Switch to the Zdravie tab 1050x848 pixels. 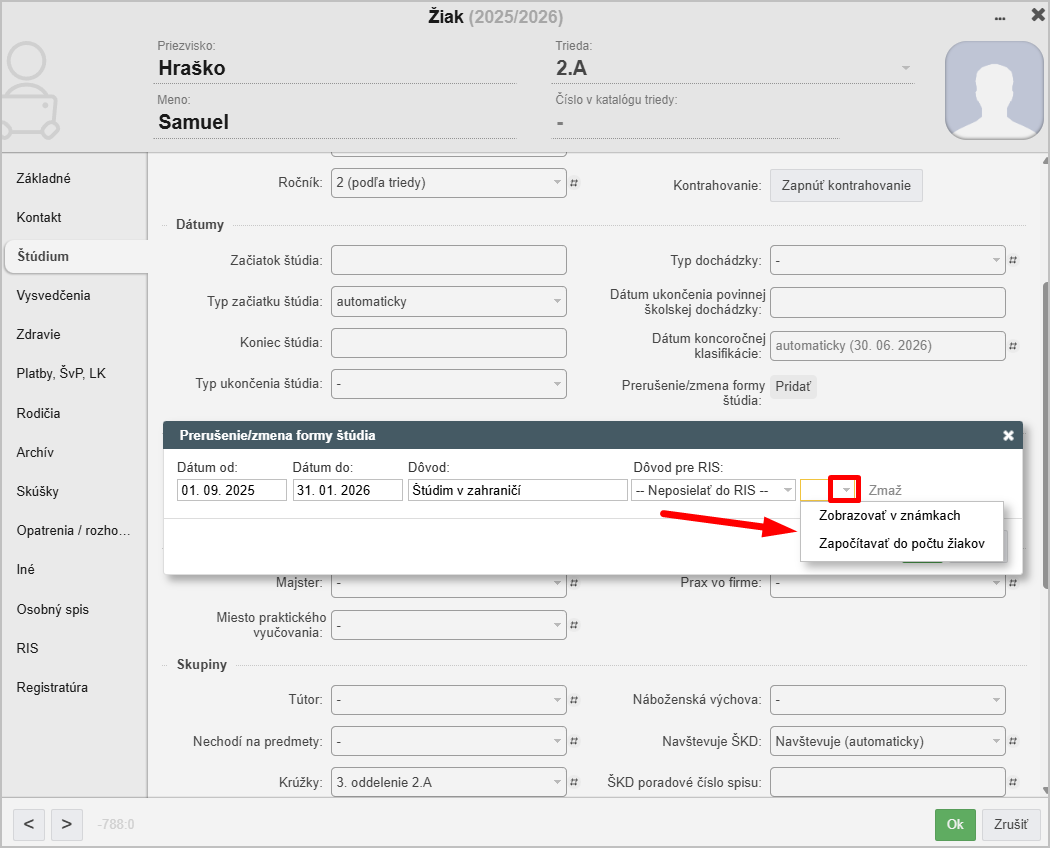[x=38, y=335]
